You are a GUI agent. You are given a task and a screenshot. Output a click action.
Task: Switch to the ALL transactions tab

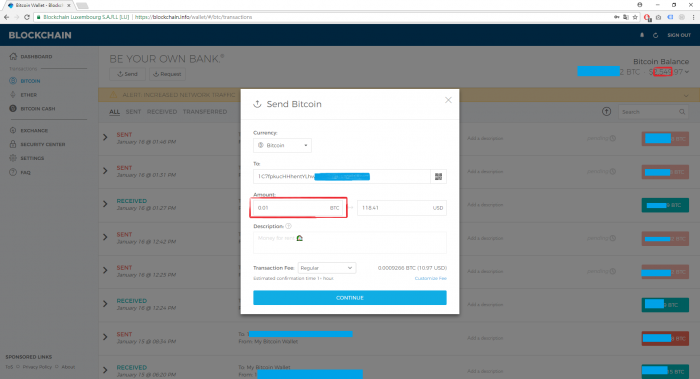click(114, 112)
